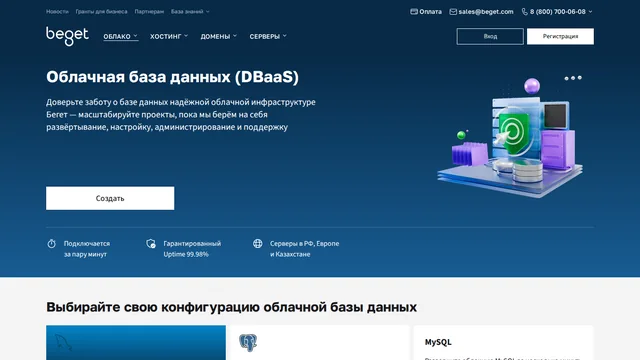Click the heading Облачная база данных (DBaaS)
Viewport: 640px width, 360px height.
172,77
